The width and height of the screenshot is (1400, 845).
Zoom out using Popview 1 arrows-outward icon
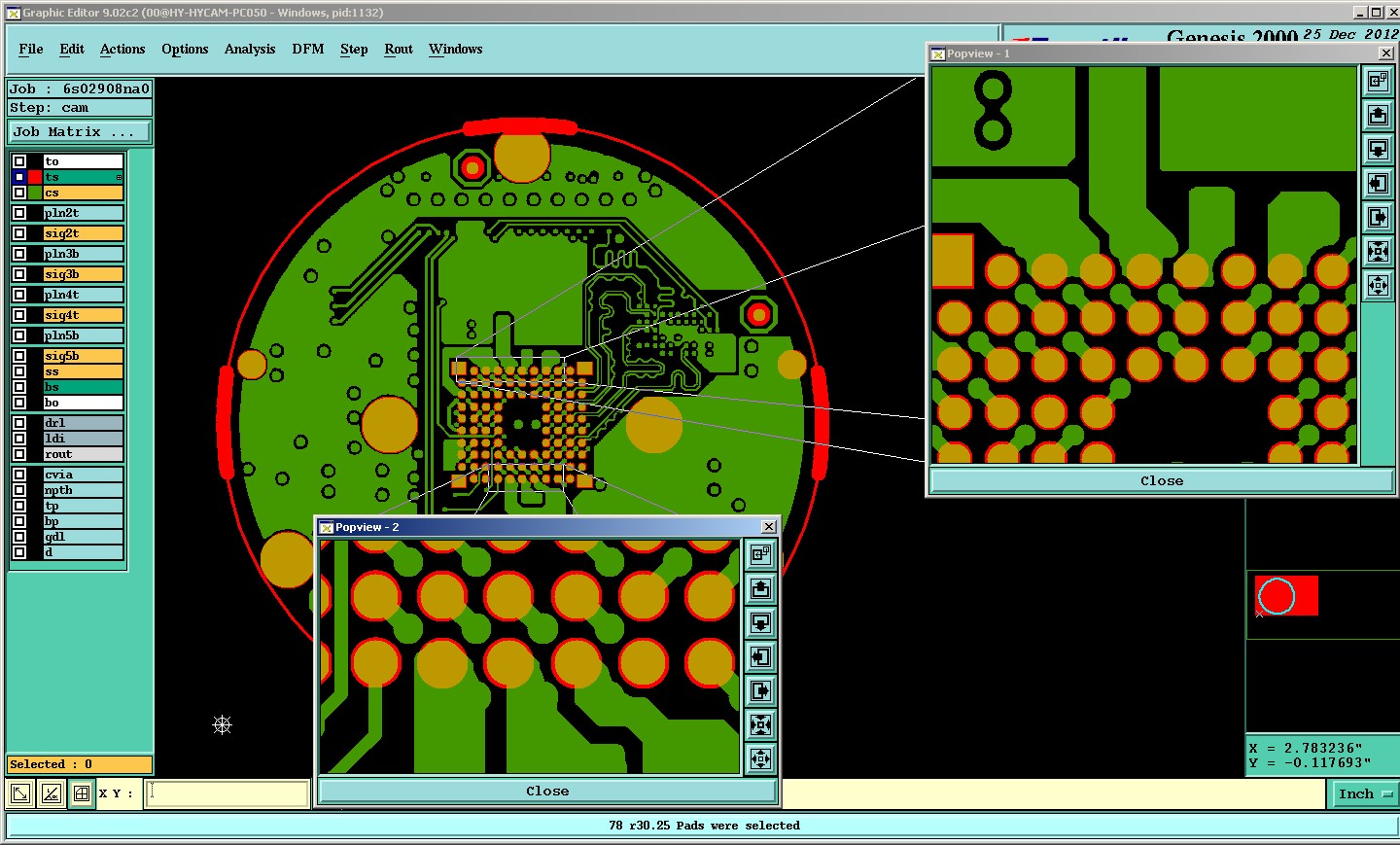click(x=1378, y=286)
